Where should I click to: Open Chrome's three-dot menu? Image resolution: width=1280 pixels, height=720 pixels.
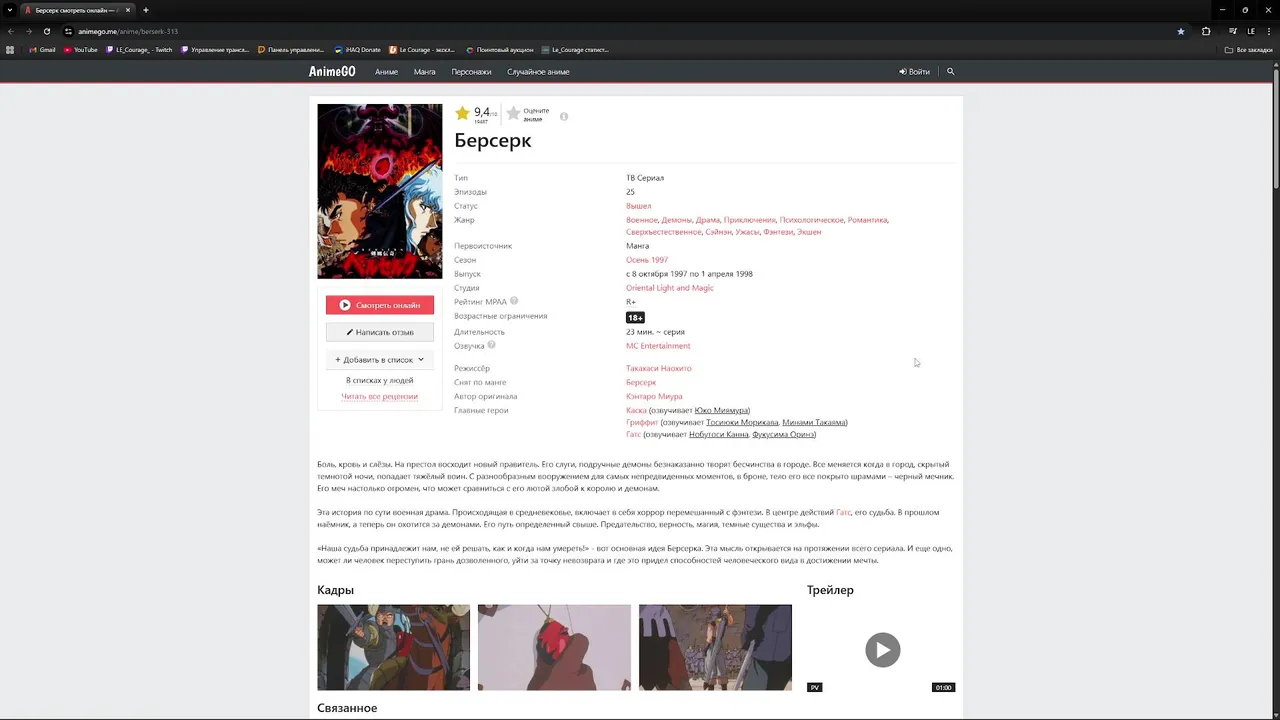1269,31
